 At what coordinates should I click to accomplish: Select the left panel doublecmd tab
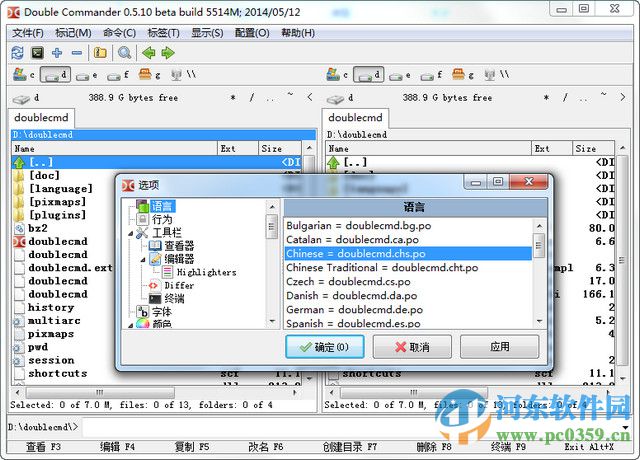click(x=41, y=118)
